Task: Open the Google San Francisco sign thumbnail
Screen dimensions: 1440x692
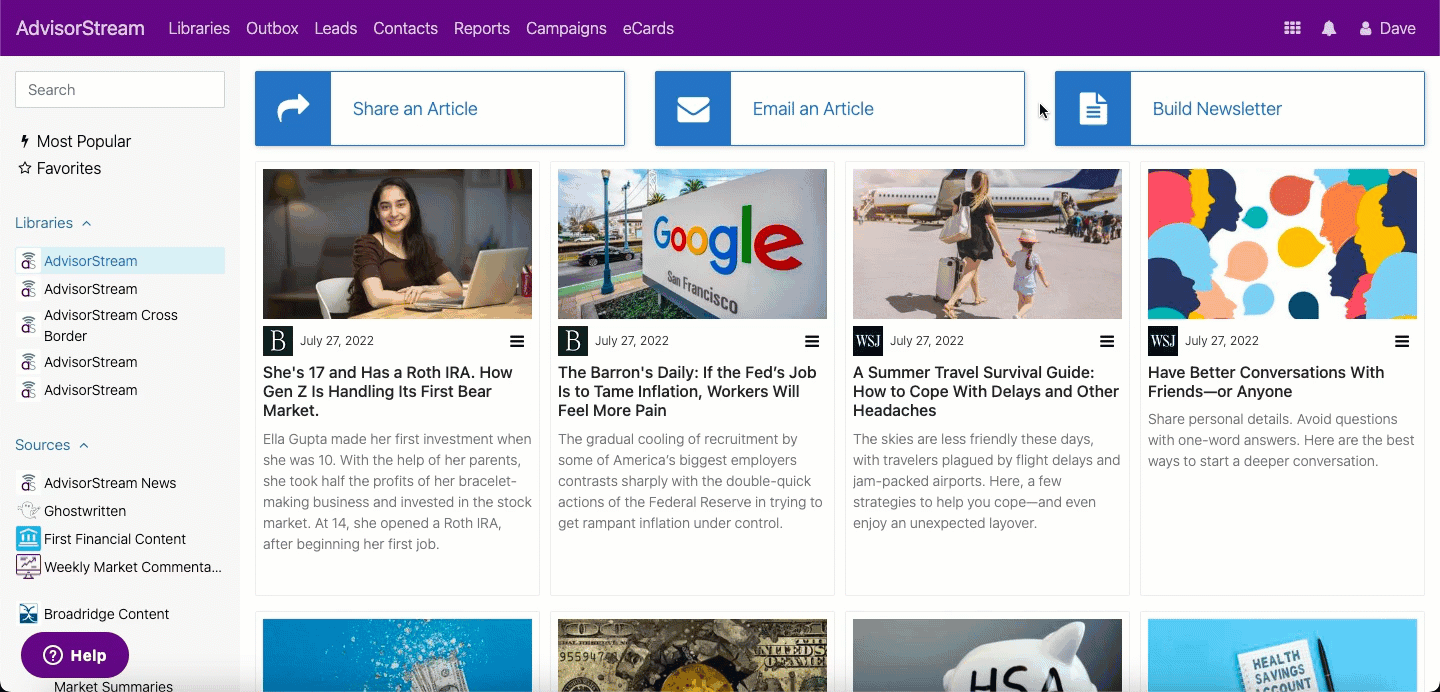Action: pos(692,244)
